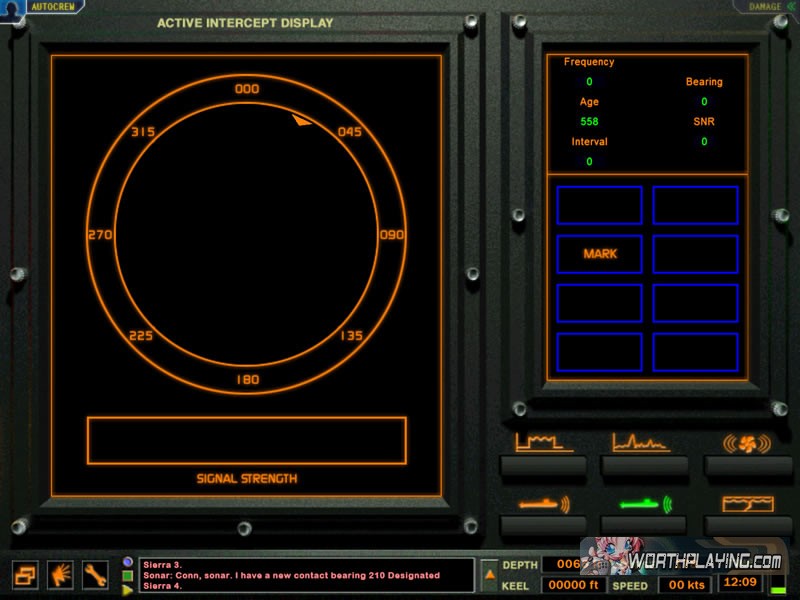This screenshot has height=600, width=800.
Task: Click the 12:09 mission clock
Action: click(x=740, y=582)
